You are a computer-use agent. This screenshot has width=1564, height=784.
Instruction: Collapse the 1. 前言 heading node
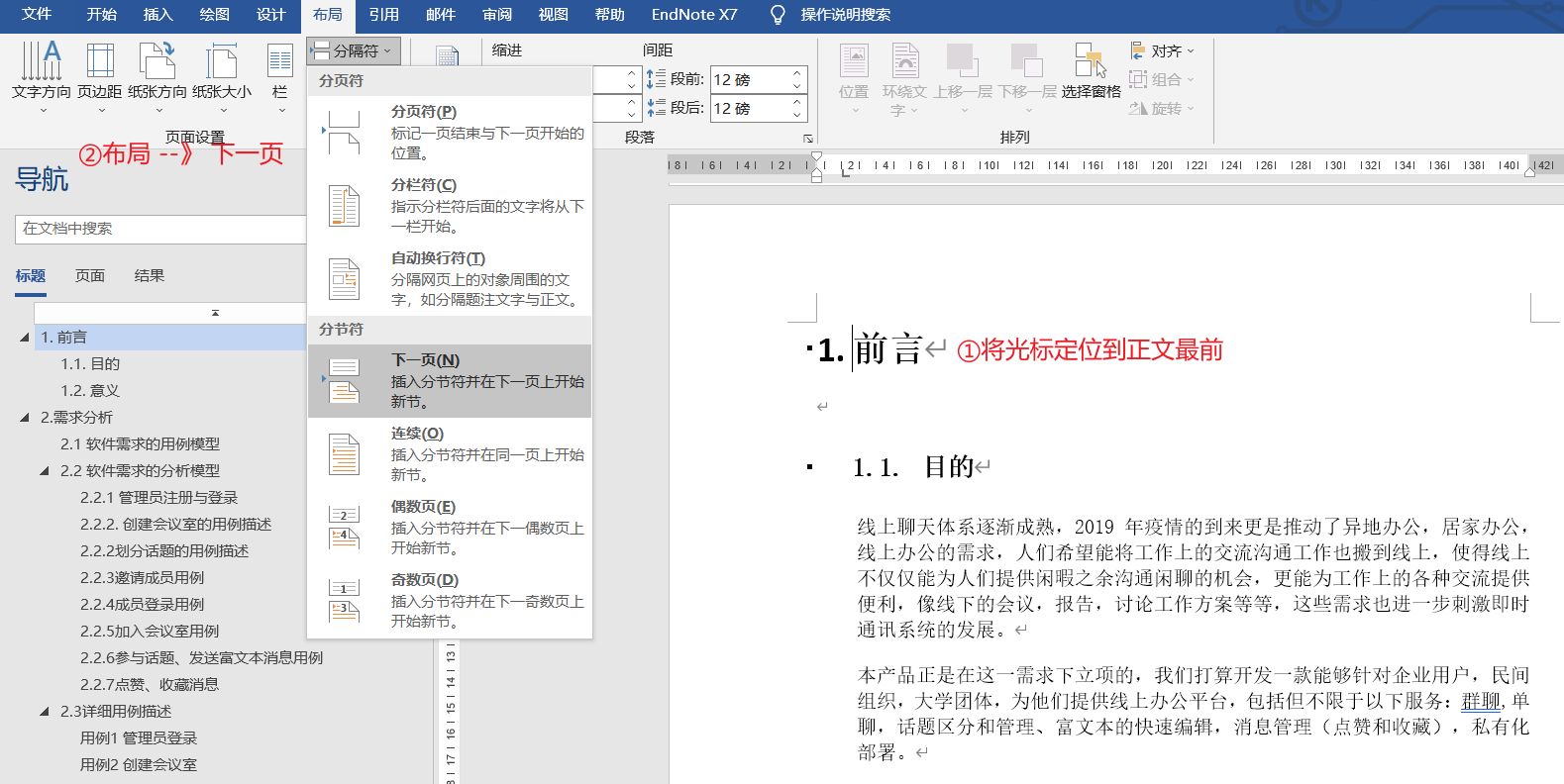[x=25, y=338]
